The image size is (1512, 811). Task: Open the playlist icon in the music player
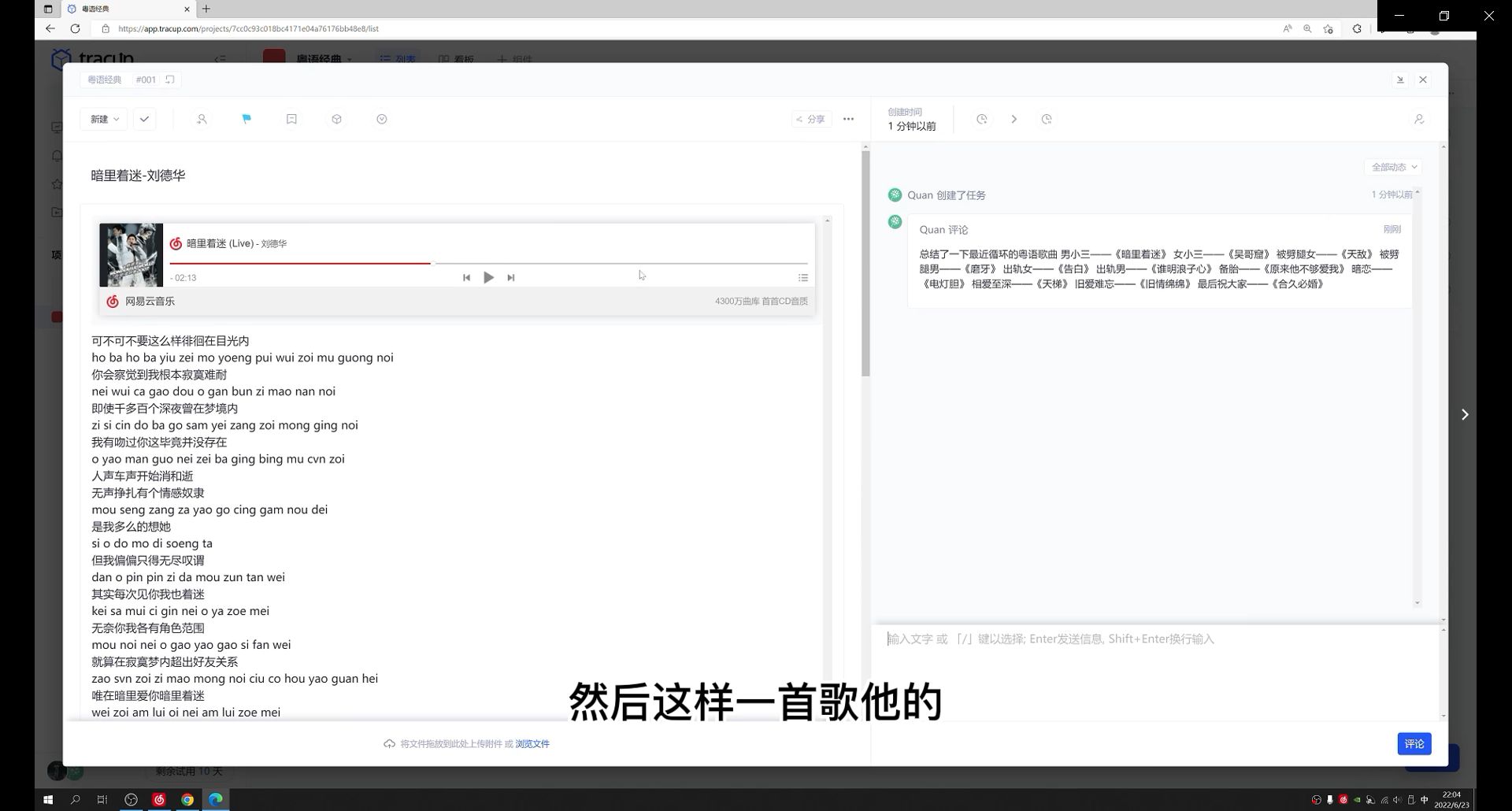[803, 277]
